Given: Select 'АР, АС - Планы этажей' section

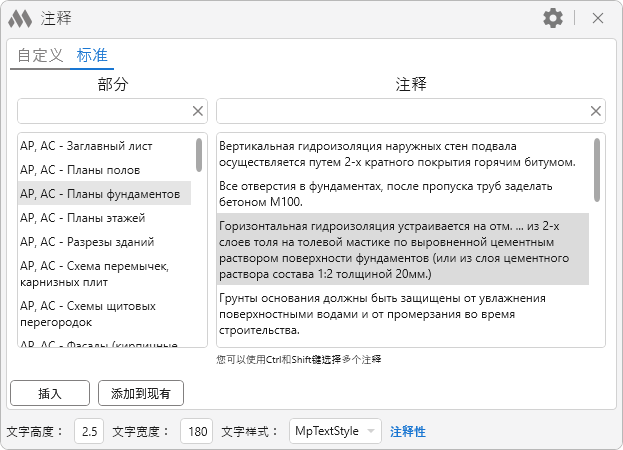Looking at the screenshot, I should click(82, 217).
